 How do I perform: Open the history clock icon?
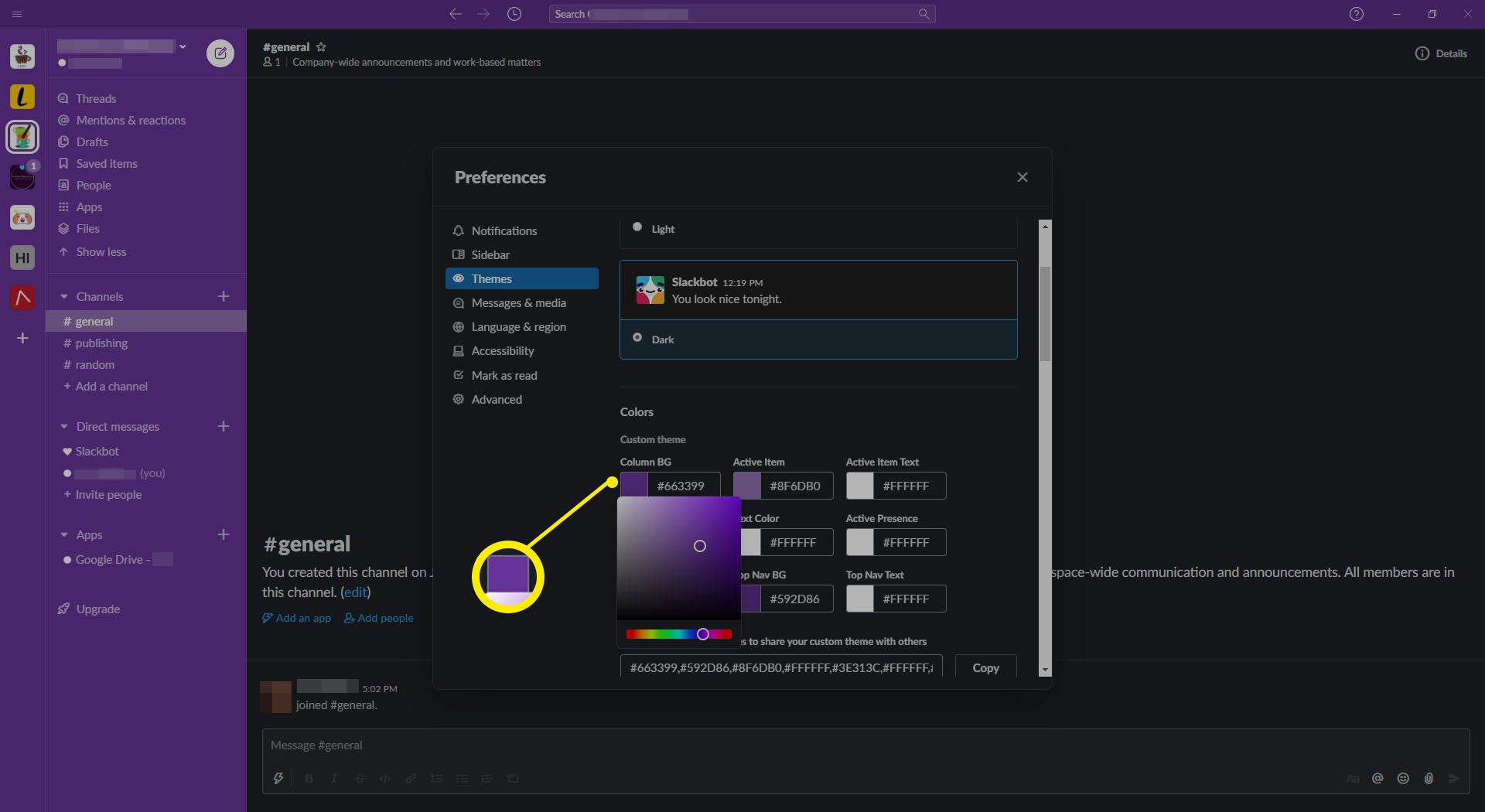(514, 14)
